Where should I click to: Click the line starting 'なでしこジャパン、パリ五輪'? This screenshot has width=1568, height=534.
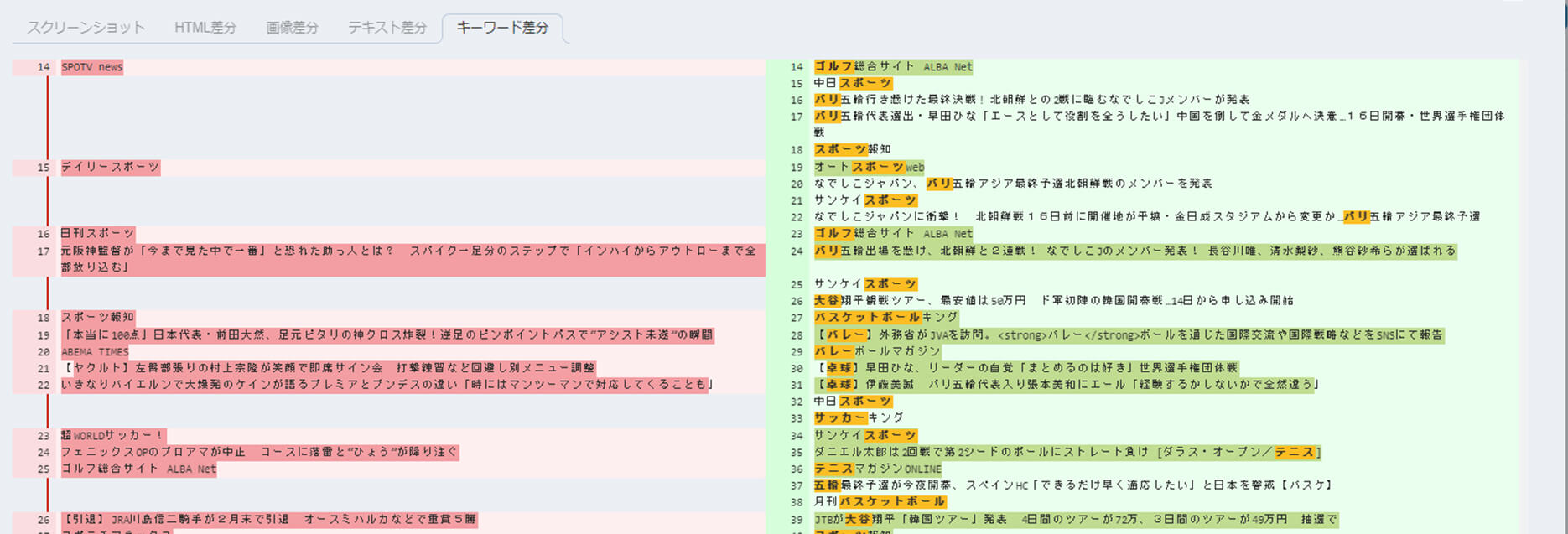1013,184
